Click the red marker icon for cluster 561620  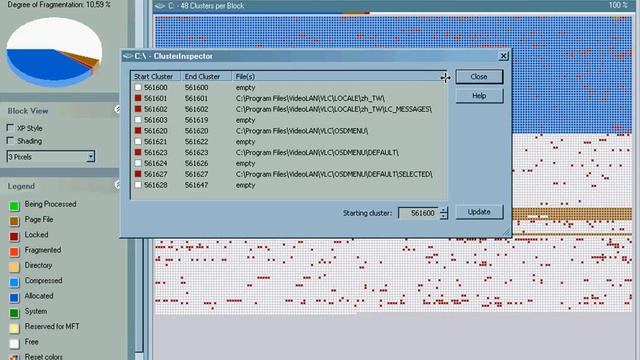[138, 131]
